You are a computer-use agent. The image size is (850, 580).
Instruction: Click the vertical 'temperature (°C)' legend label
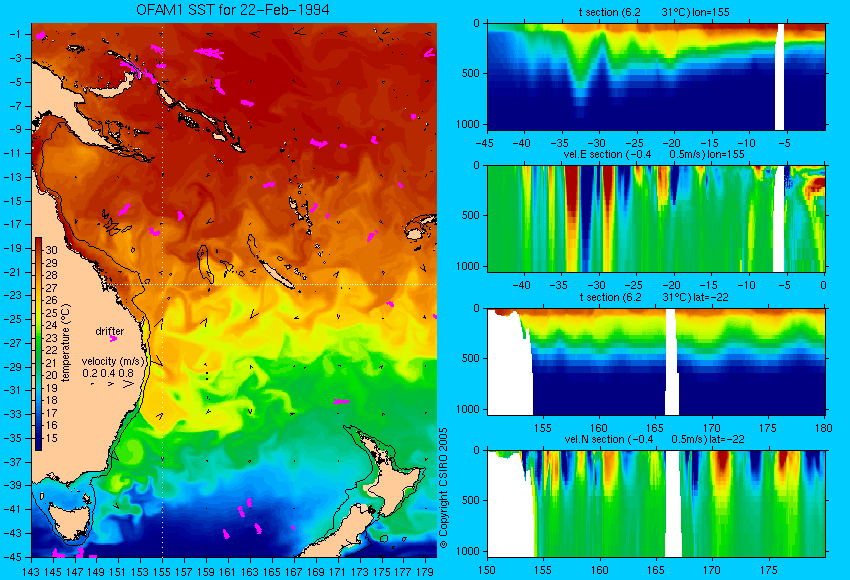[x=66, y=343]
